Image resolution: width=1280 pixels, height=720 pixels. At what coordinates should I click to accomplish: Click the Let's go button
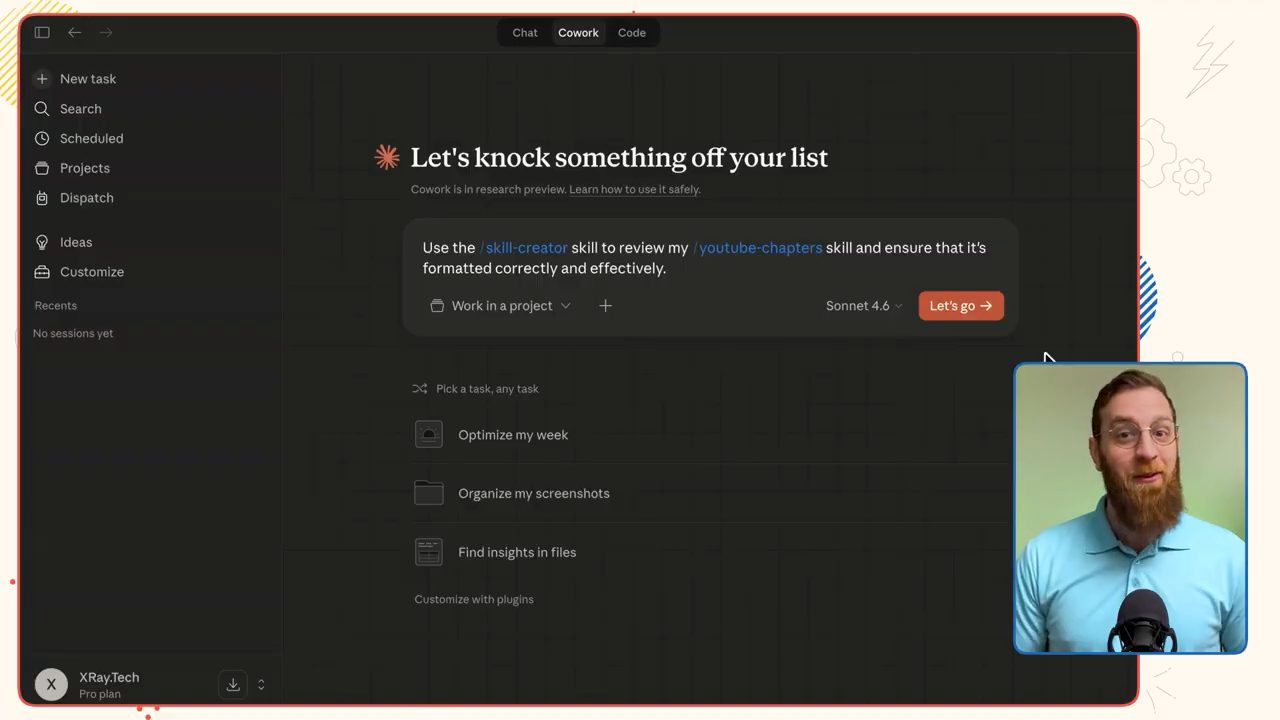(961, 306)
